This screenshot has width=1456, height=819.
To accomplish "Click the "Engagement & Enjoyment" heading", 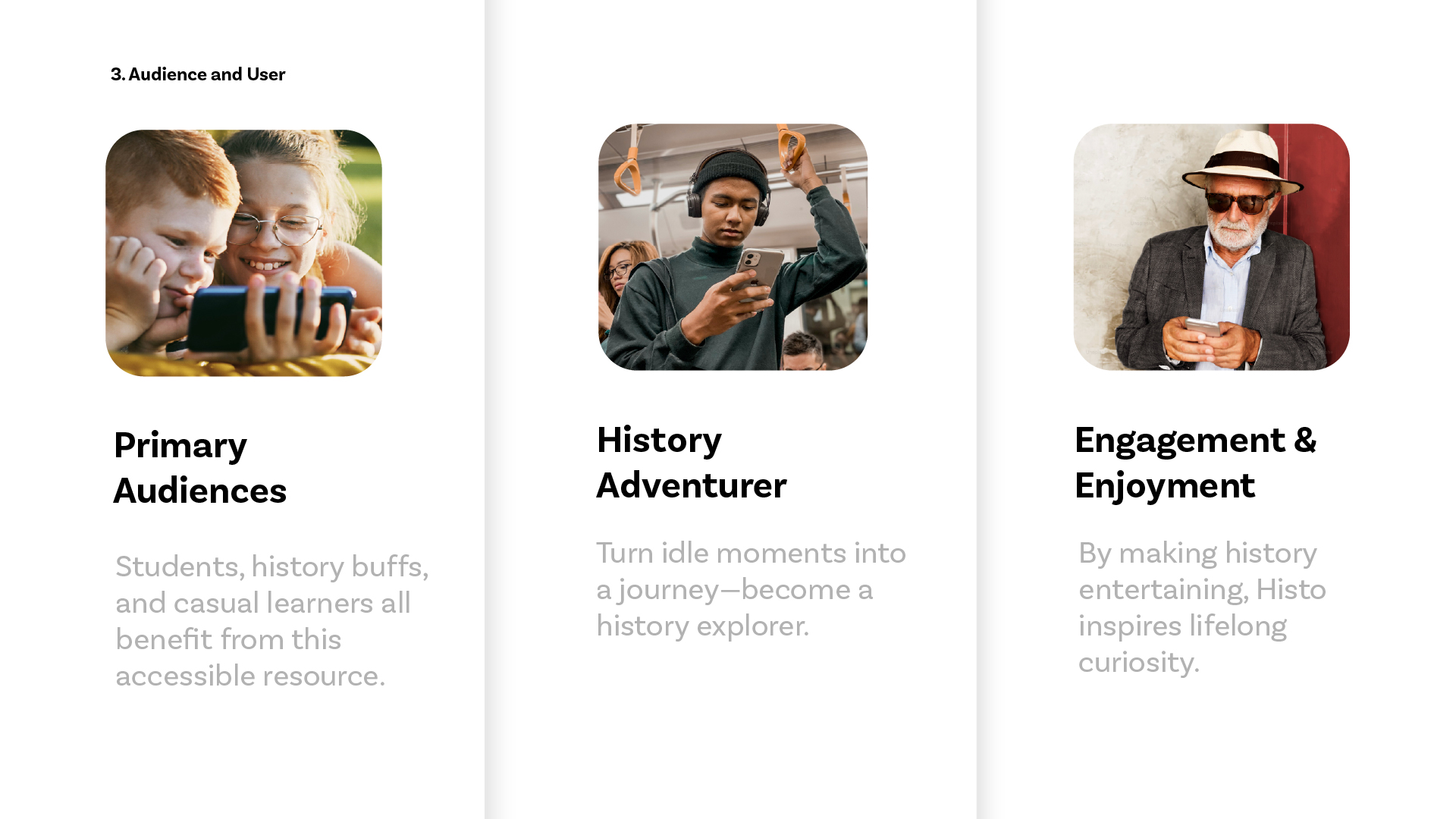I will pos(1195,462).
